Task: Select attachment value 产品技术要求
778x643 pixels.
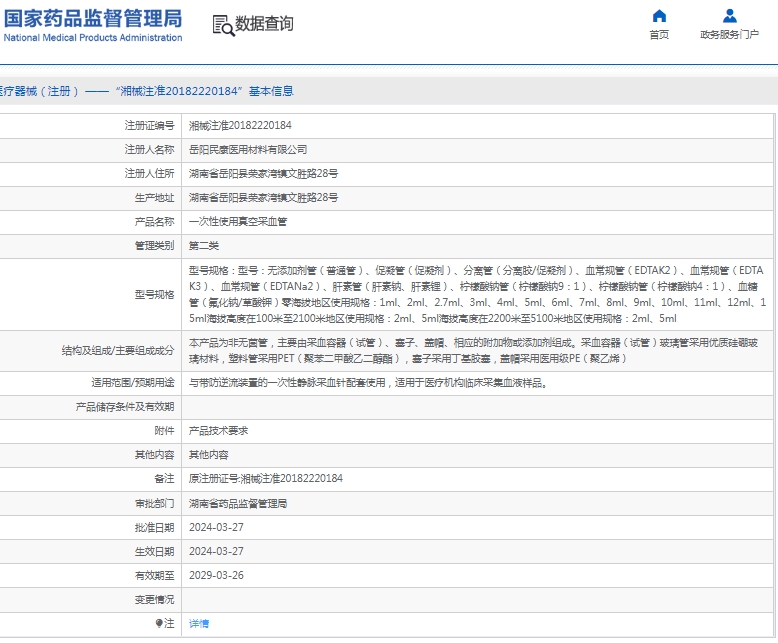Action: [218, 431]
